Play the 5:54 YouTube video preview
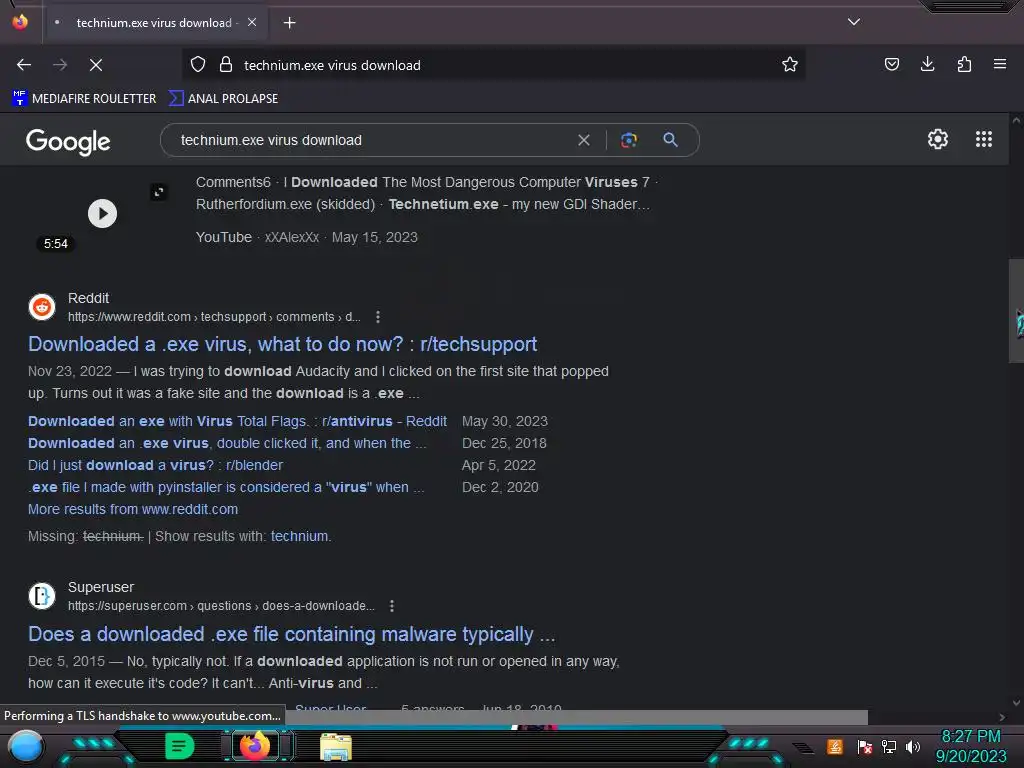The width and height of the screenshot is (1024, 768). [103, 214]
